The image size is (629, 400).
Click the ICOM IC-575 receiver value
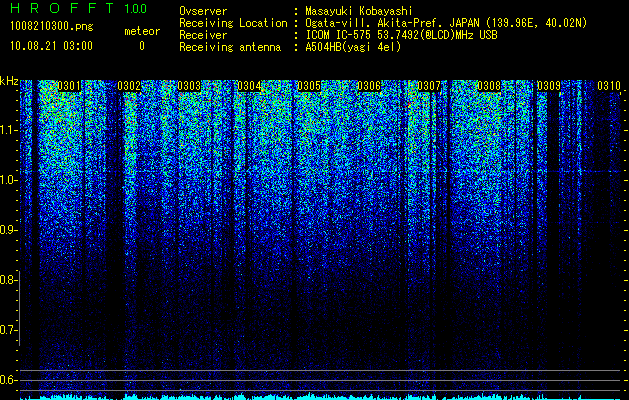point(401,35)
